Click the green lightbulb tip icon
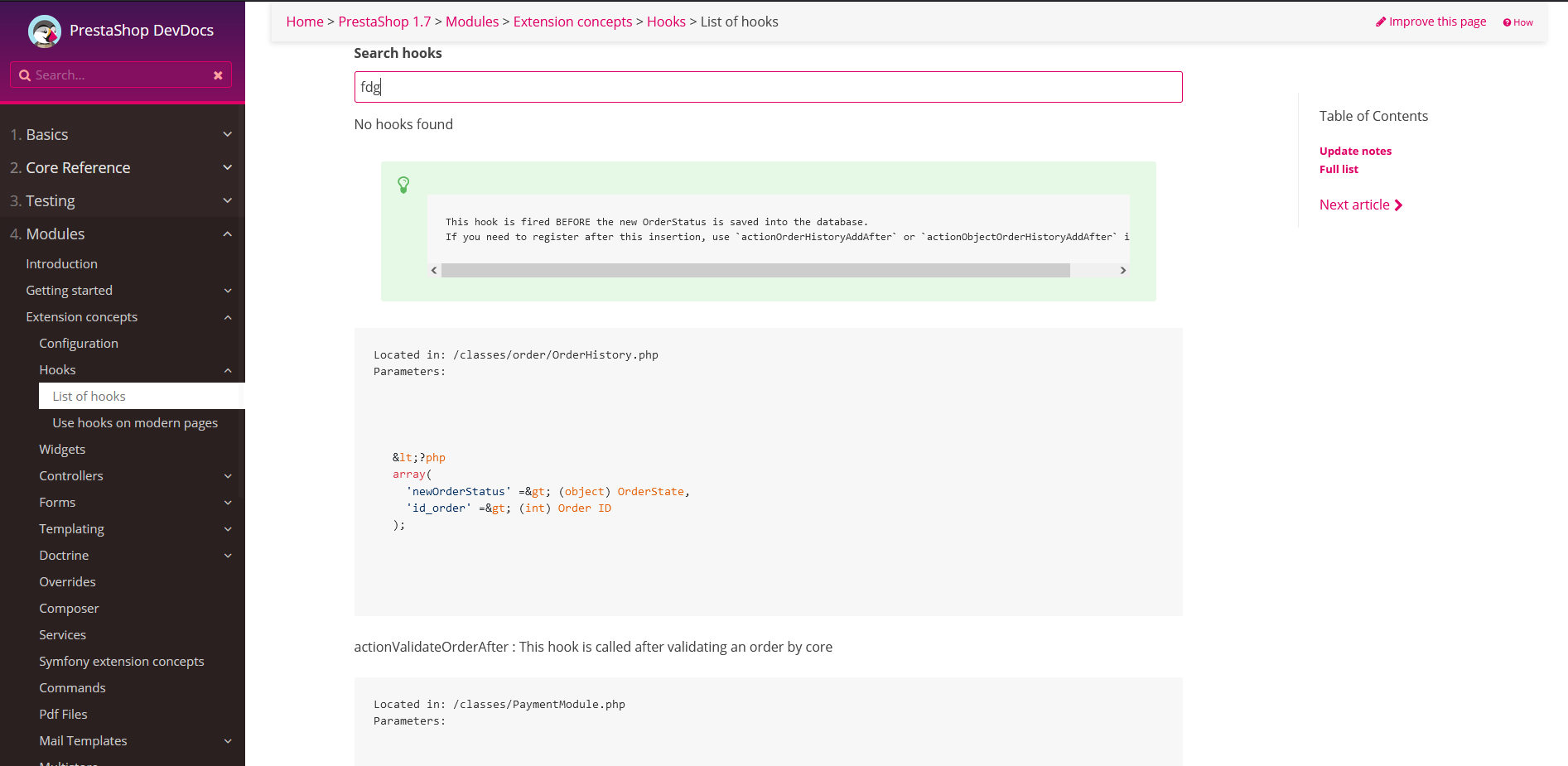1568x766 pixels. click(403, 185)
